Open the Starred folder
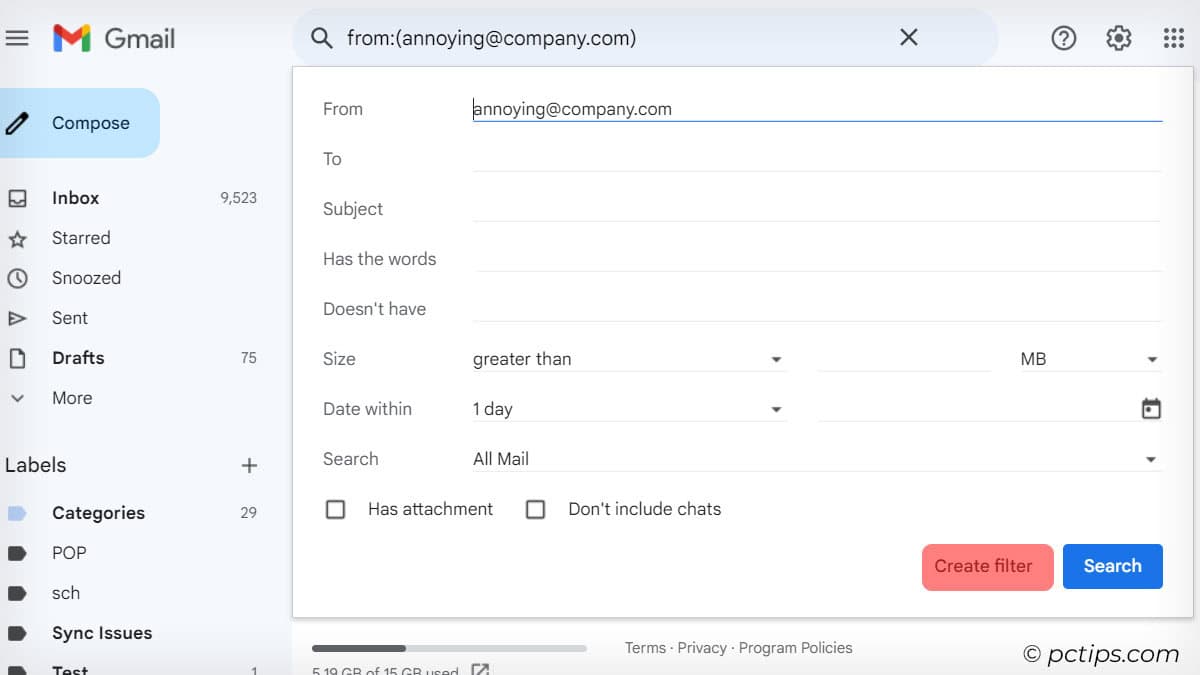Viewport: 1200px width, 675px height. tap(81, 238)
